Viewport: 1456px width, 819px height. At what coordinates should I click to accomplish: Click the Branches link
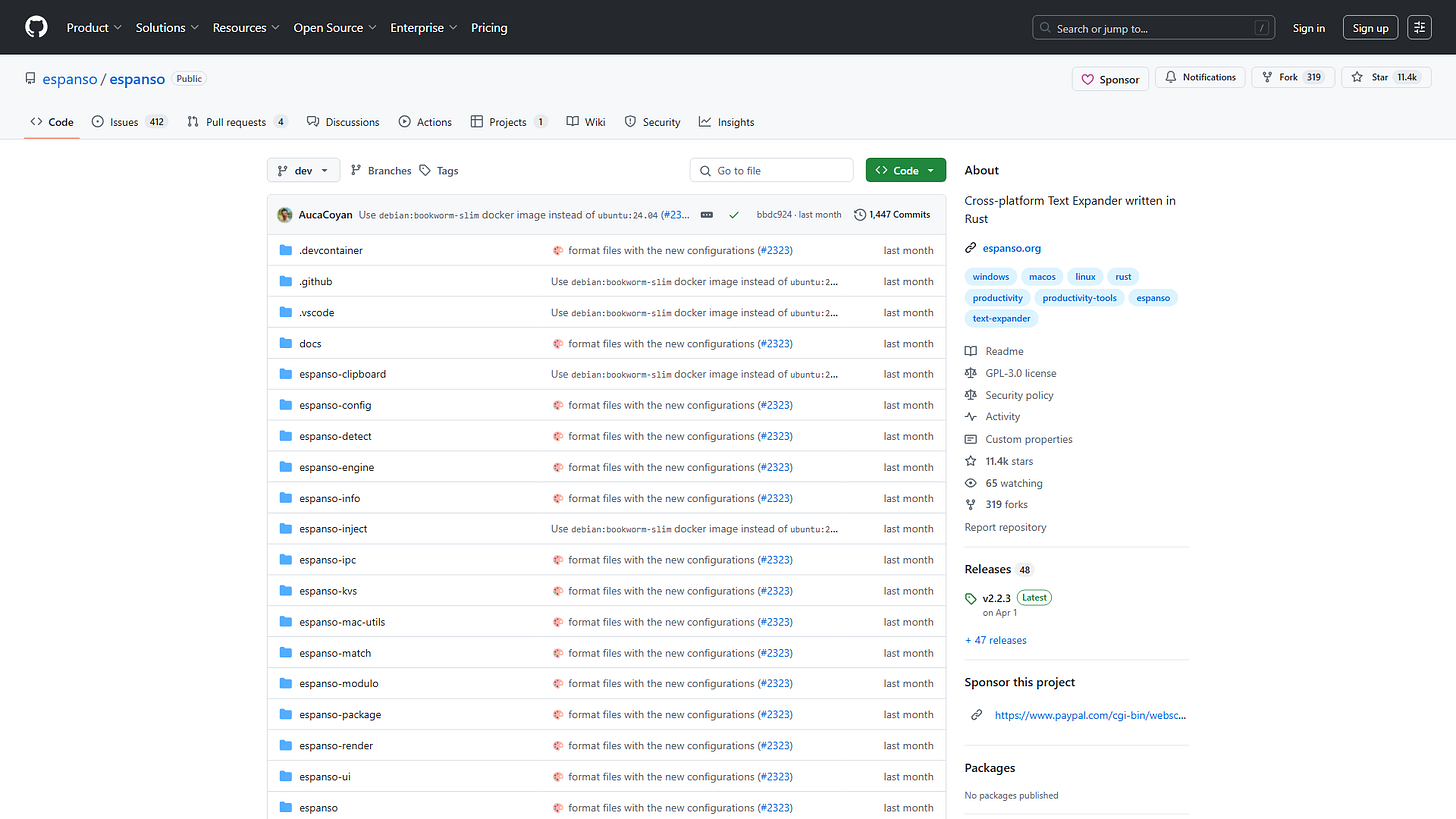point(381,171)
